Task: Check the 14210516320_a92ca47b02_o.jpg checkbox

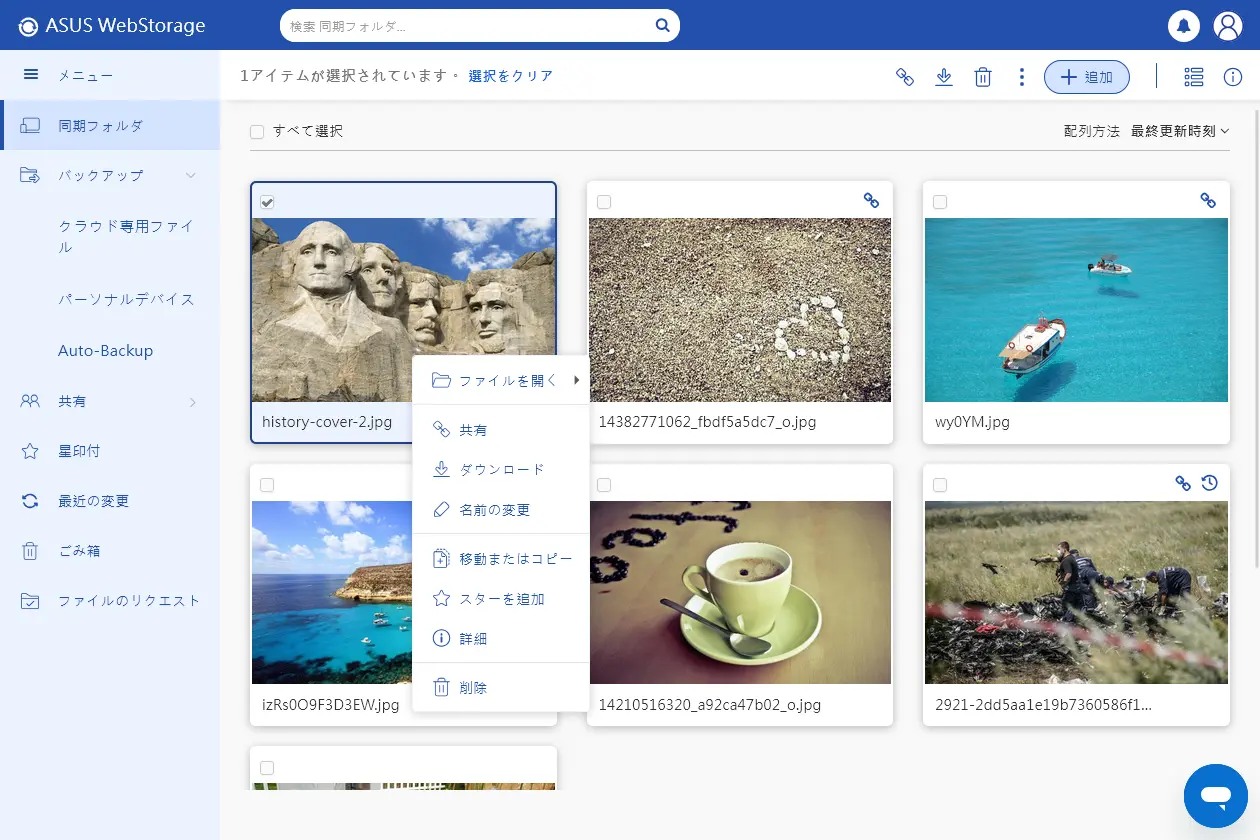Action: [x=604, y=485]
